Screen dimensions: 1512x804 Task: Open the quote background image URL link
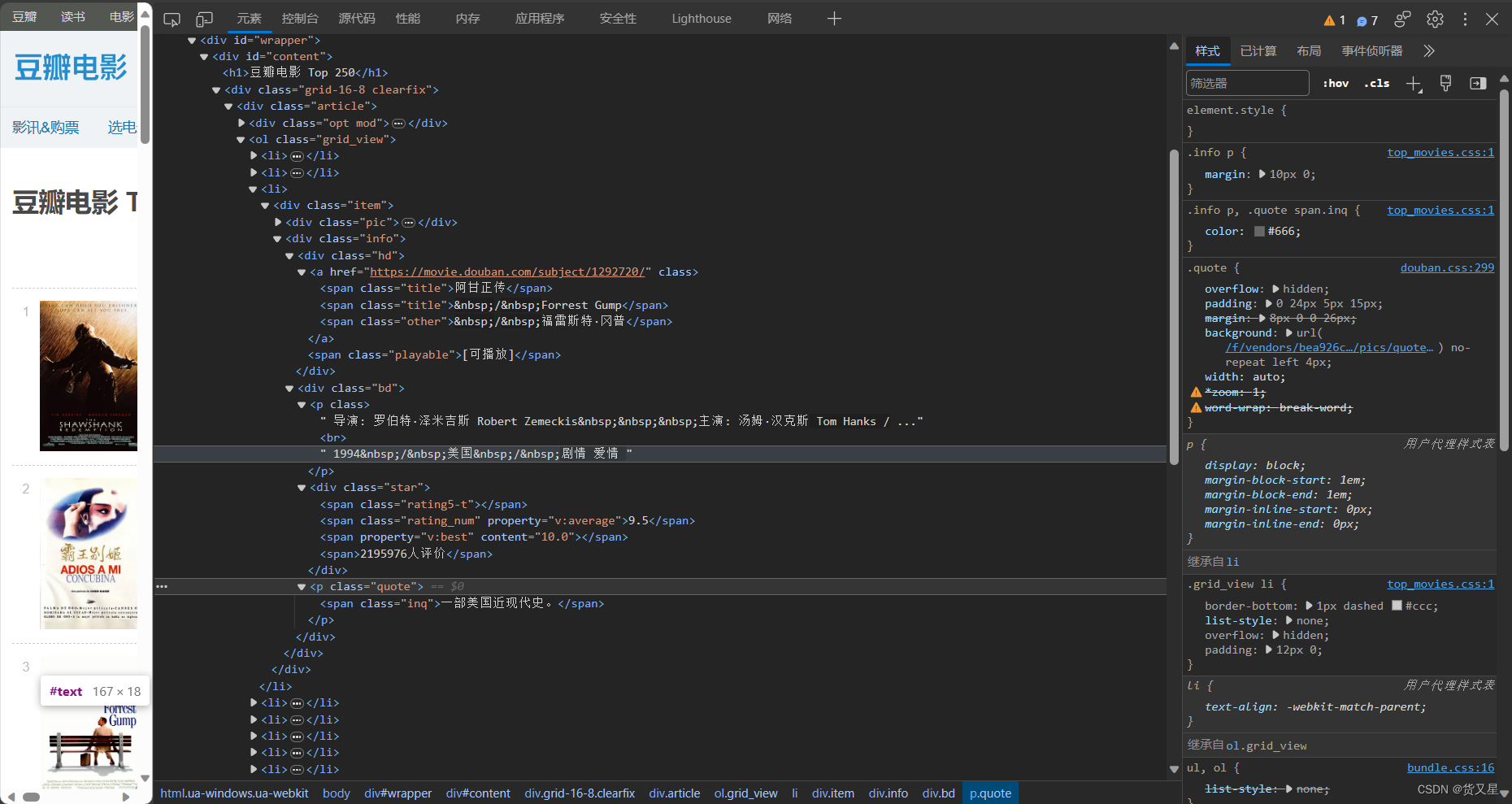(x=1329, y=347)
